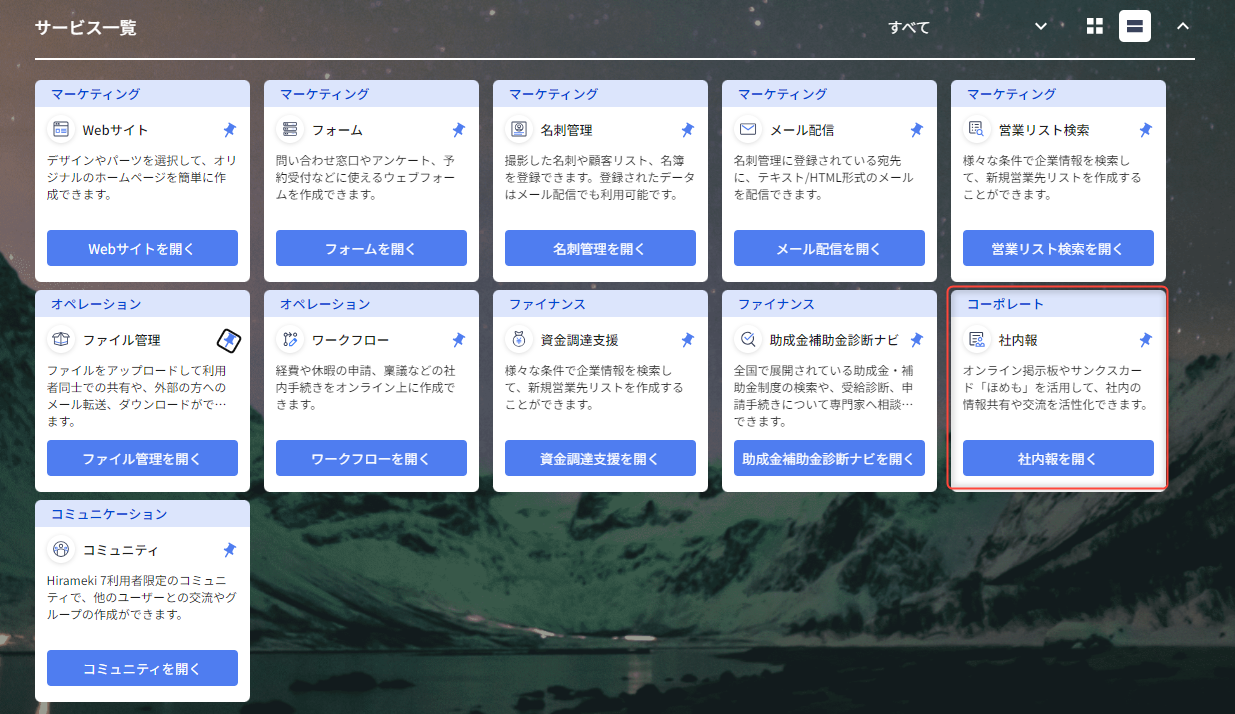Toggle the pin on ファイル管理 card
The height and width of the screenshot is (714, 1235).
[x=230, y=341]
